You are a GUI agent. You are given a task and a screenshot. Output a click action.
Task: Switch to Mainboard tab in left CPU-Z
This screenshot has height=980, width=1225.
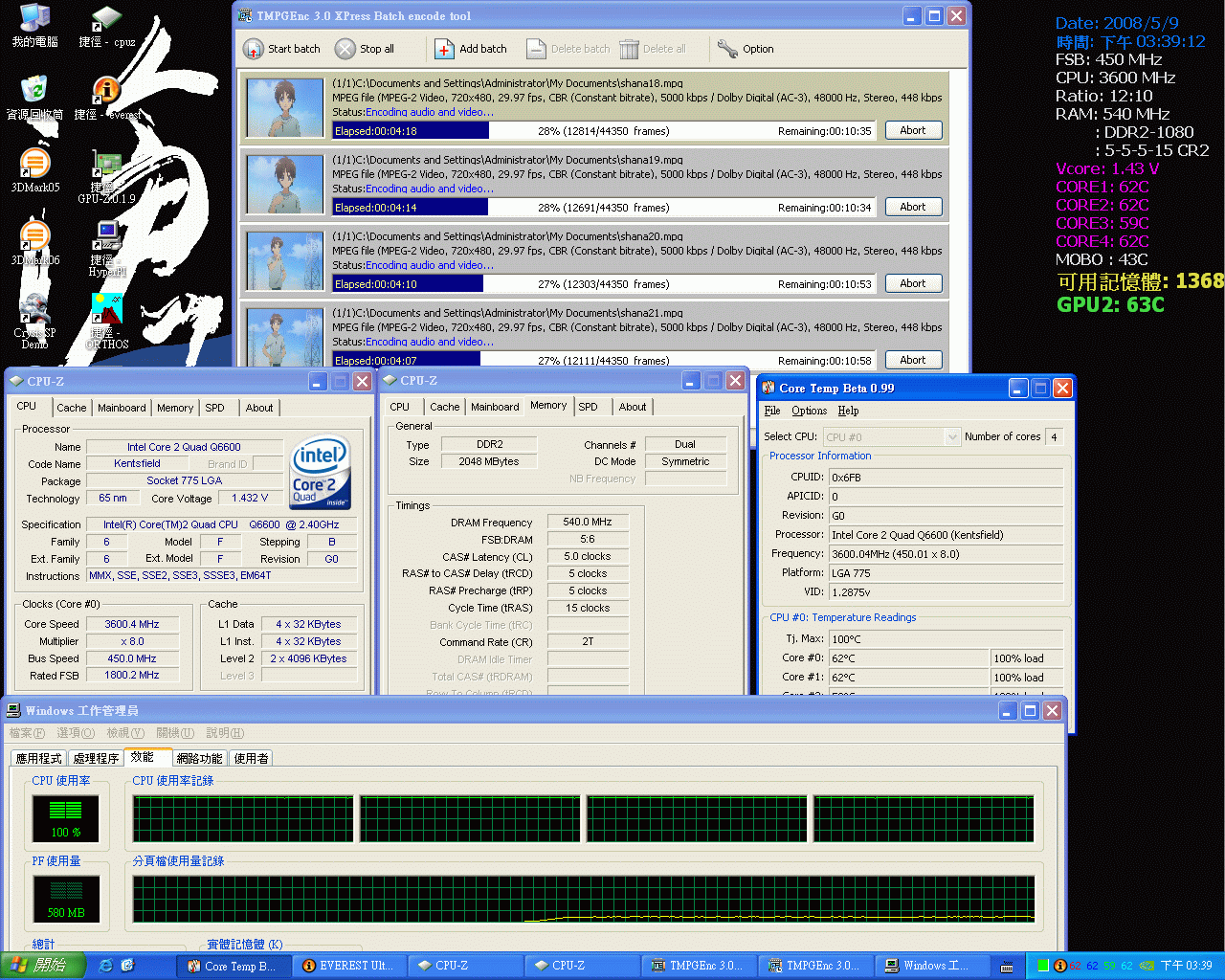(x=122, y=408)
